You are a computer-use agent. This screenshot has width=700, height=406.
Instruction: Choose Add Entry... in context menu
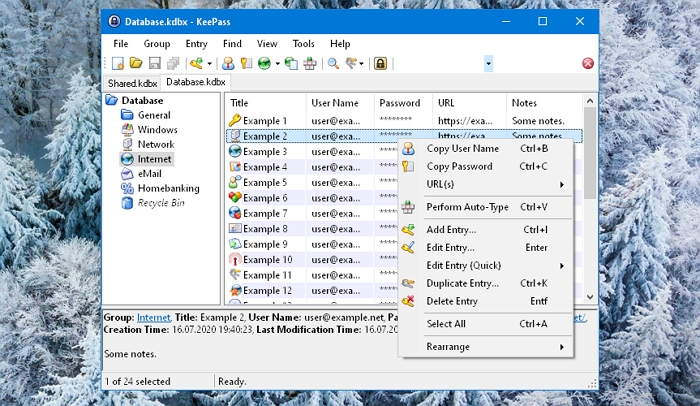click(485, 230)
